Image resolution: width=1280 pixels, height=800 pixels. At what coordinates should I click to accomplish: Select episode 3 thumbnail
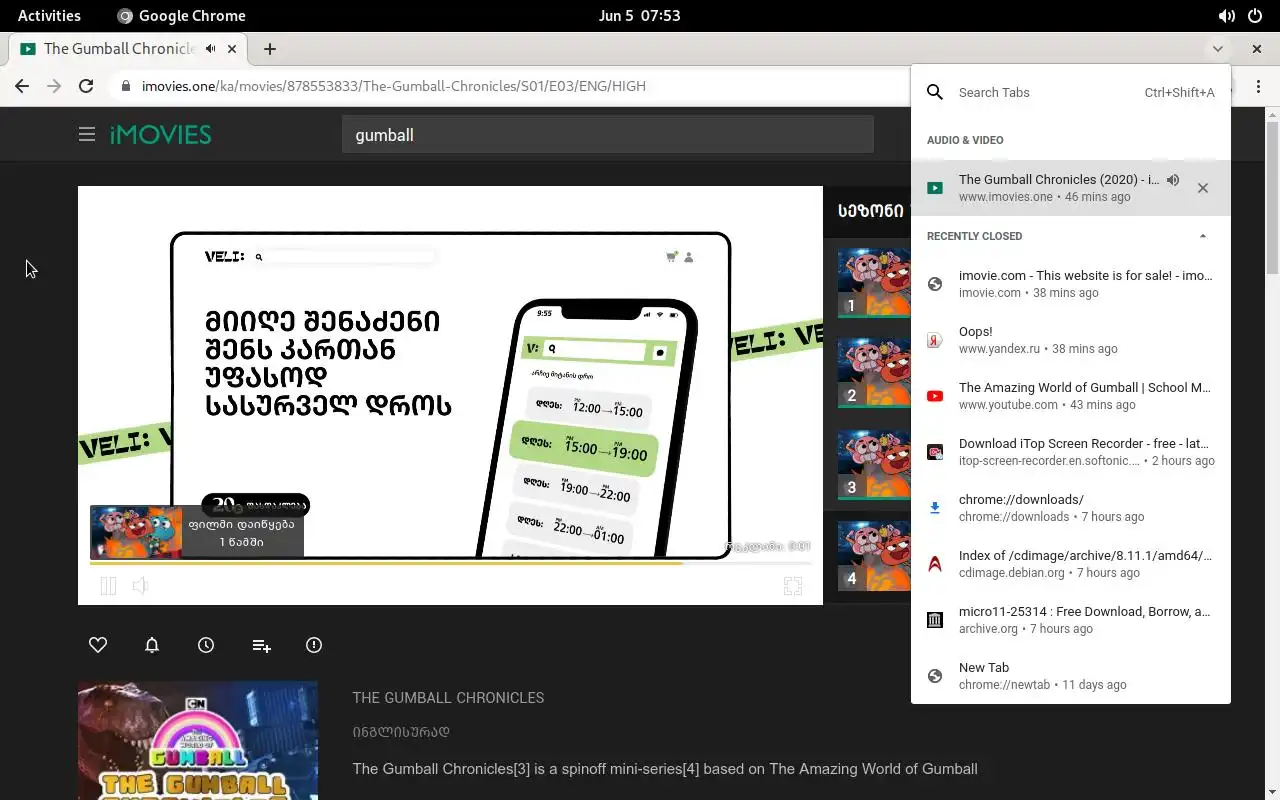coord(874,464)
